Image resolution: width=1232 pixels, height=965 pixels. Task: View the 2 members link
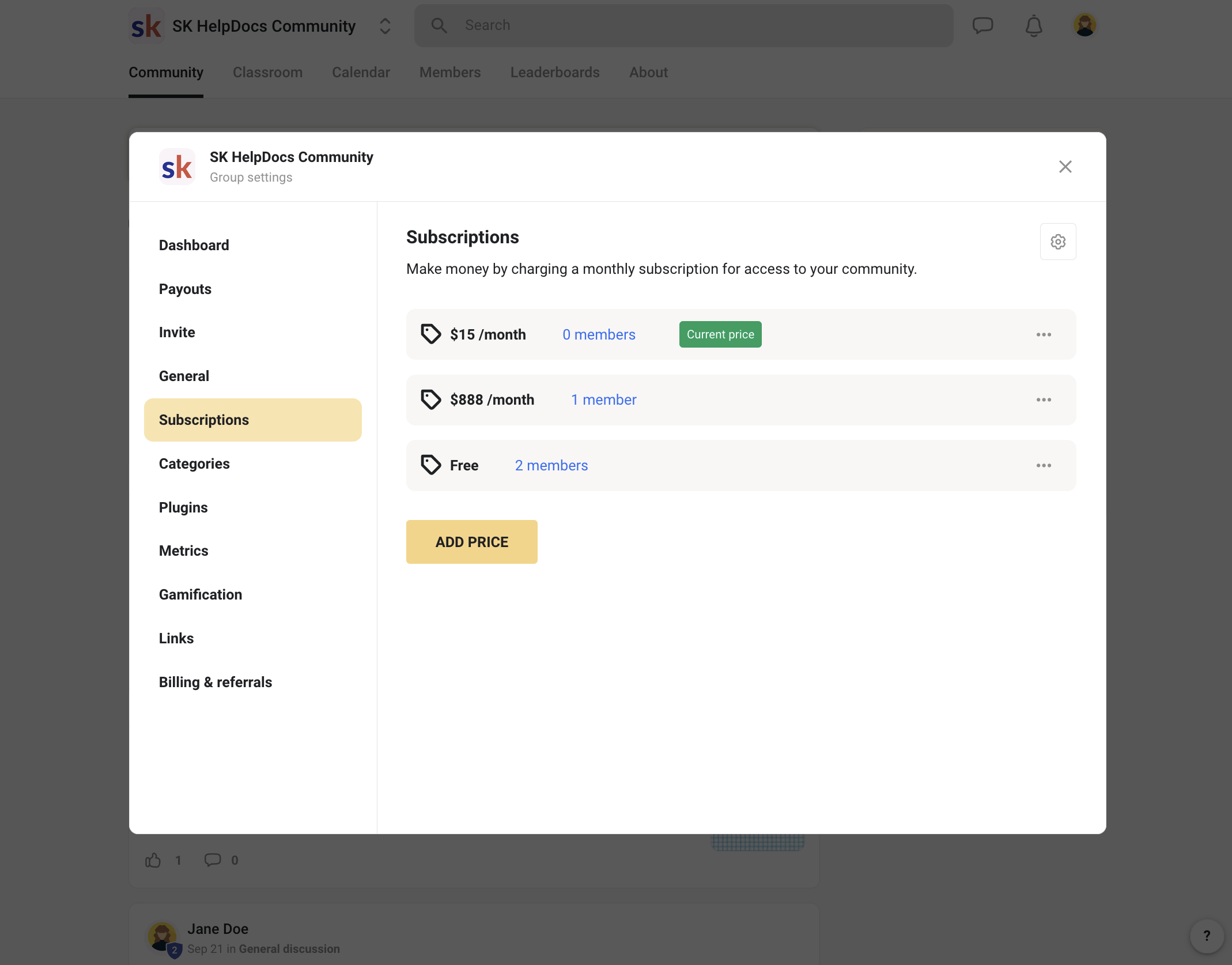click(x=551, y=465)
